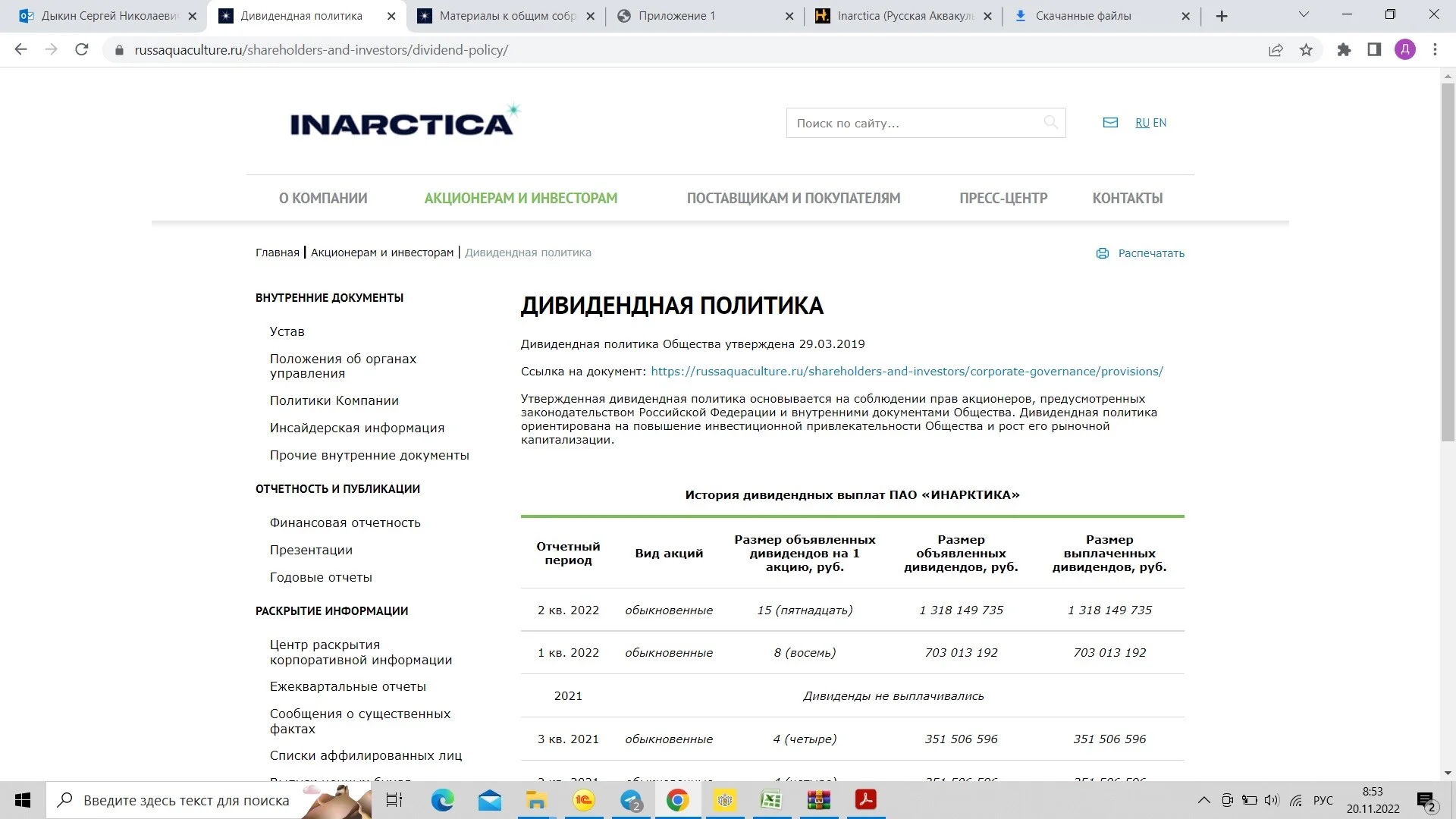This screenshot has height=819, width=1456.
Task: Open Telegram from taskbar
Action: click(631, 800)
